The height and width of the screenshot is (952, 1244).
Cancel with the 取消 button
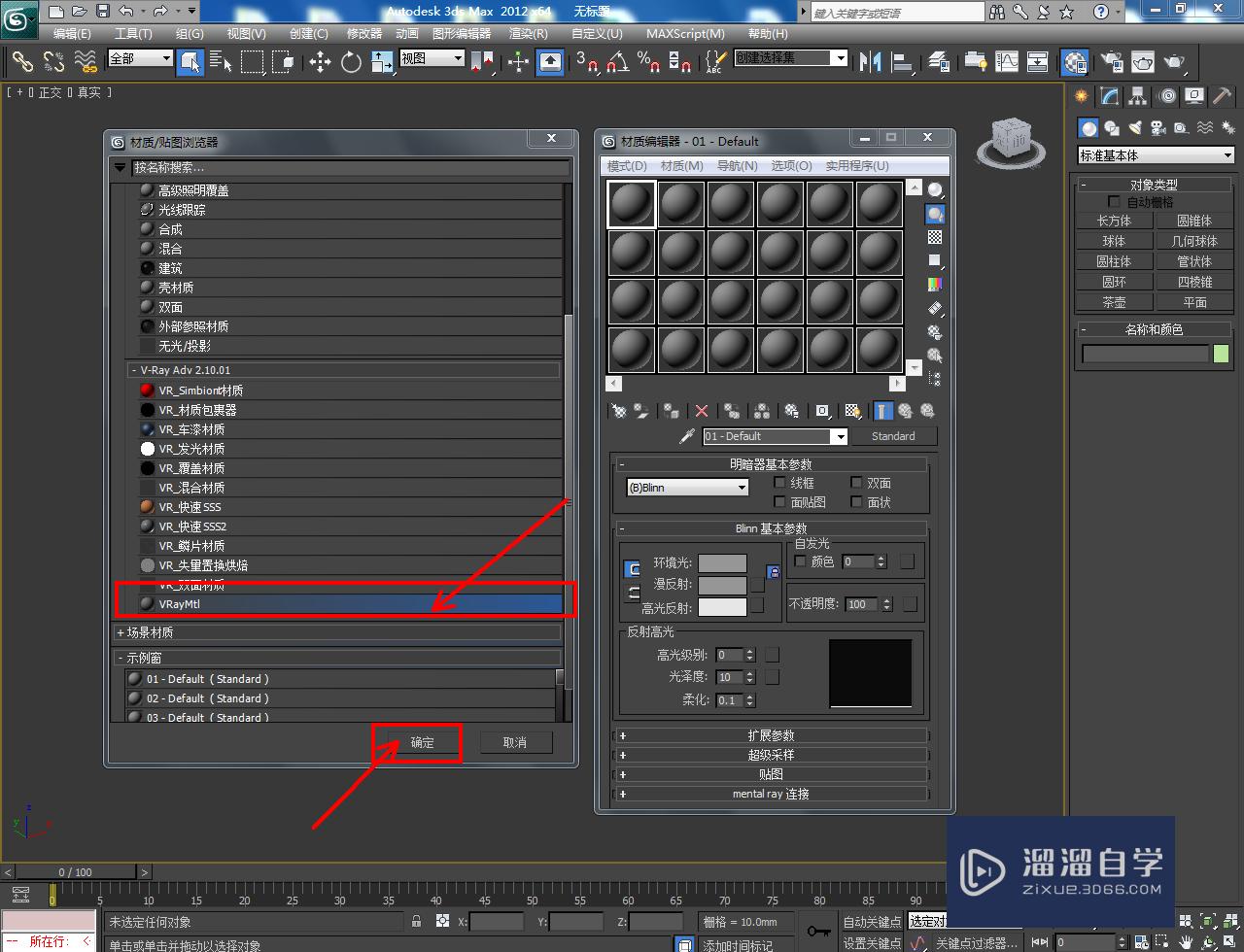[x=515, y=742]
